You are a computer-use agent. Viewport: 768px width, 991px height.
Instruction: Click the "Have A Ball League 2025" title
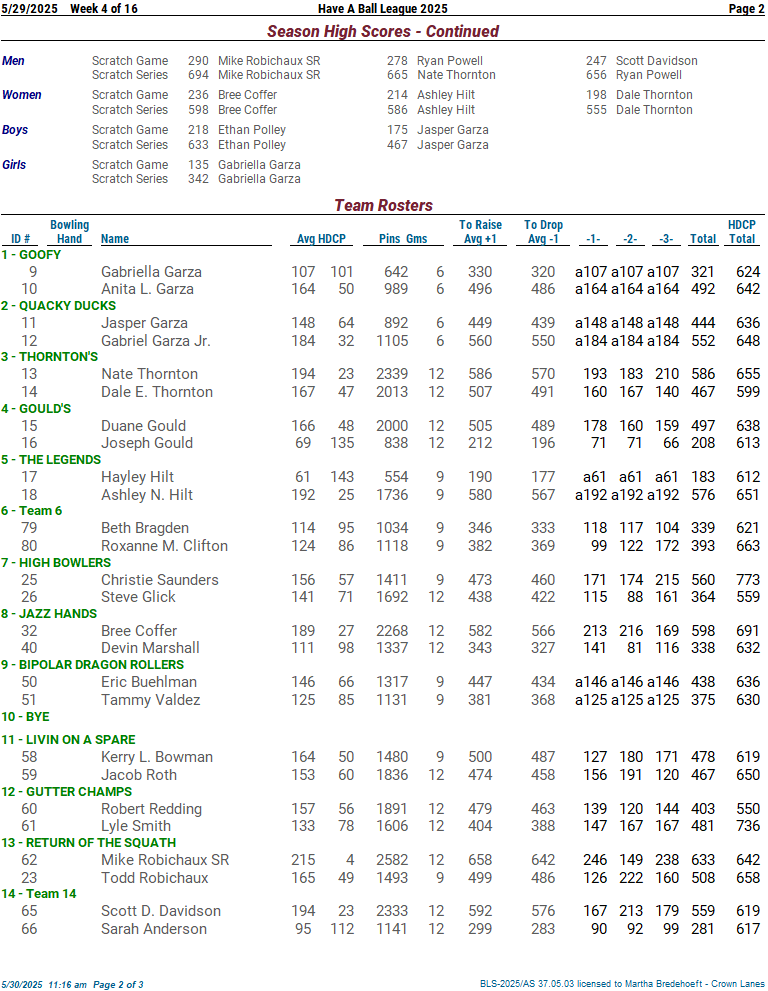click(383, 9)
